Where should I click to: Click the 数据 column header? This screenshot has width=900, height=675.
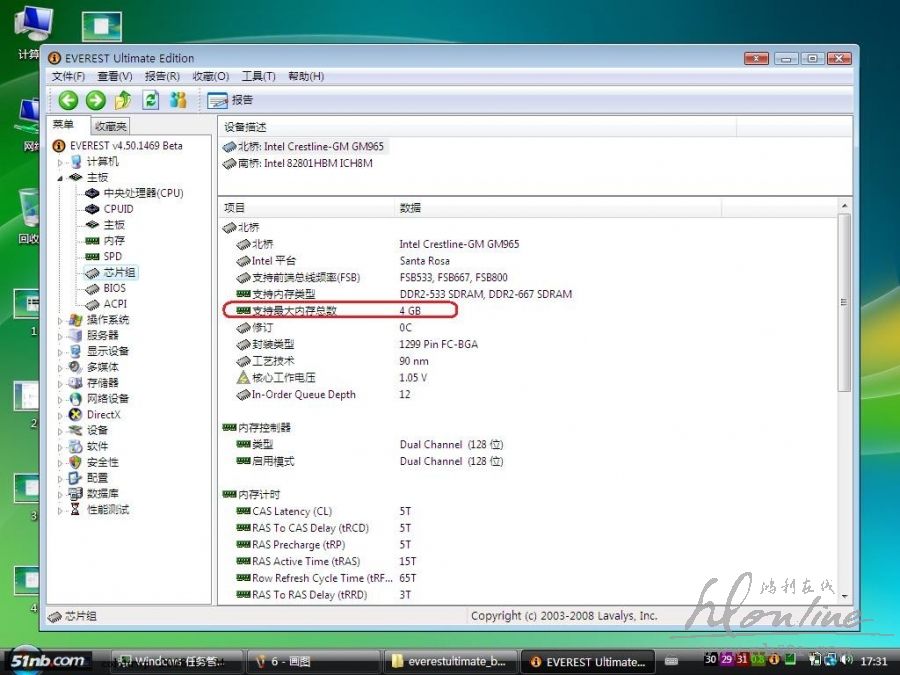pyautogui.click(x=558, y=208)
